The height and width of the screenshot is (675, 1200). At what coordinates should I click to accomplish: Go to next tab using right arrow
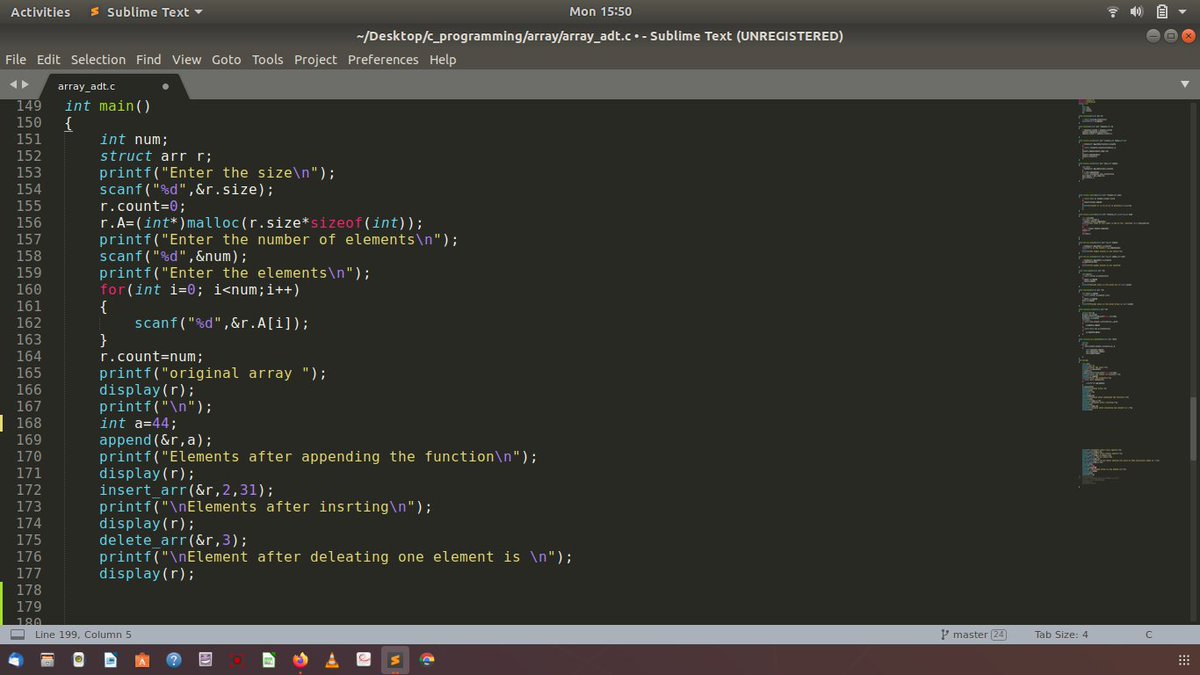pyautogui.click(x=25, y=85)
